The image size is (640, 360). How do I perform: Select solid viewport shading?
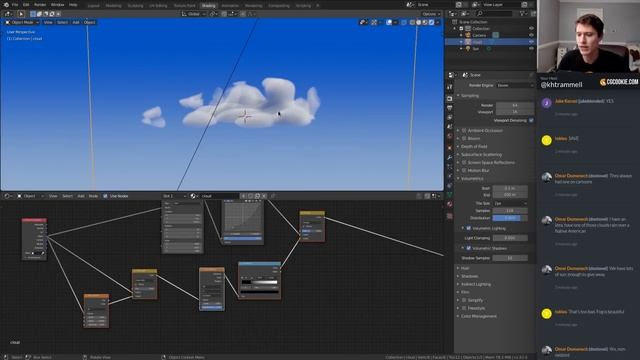click(418, 22)
